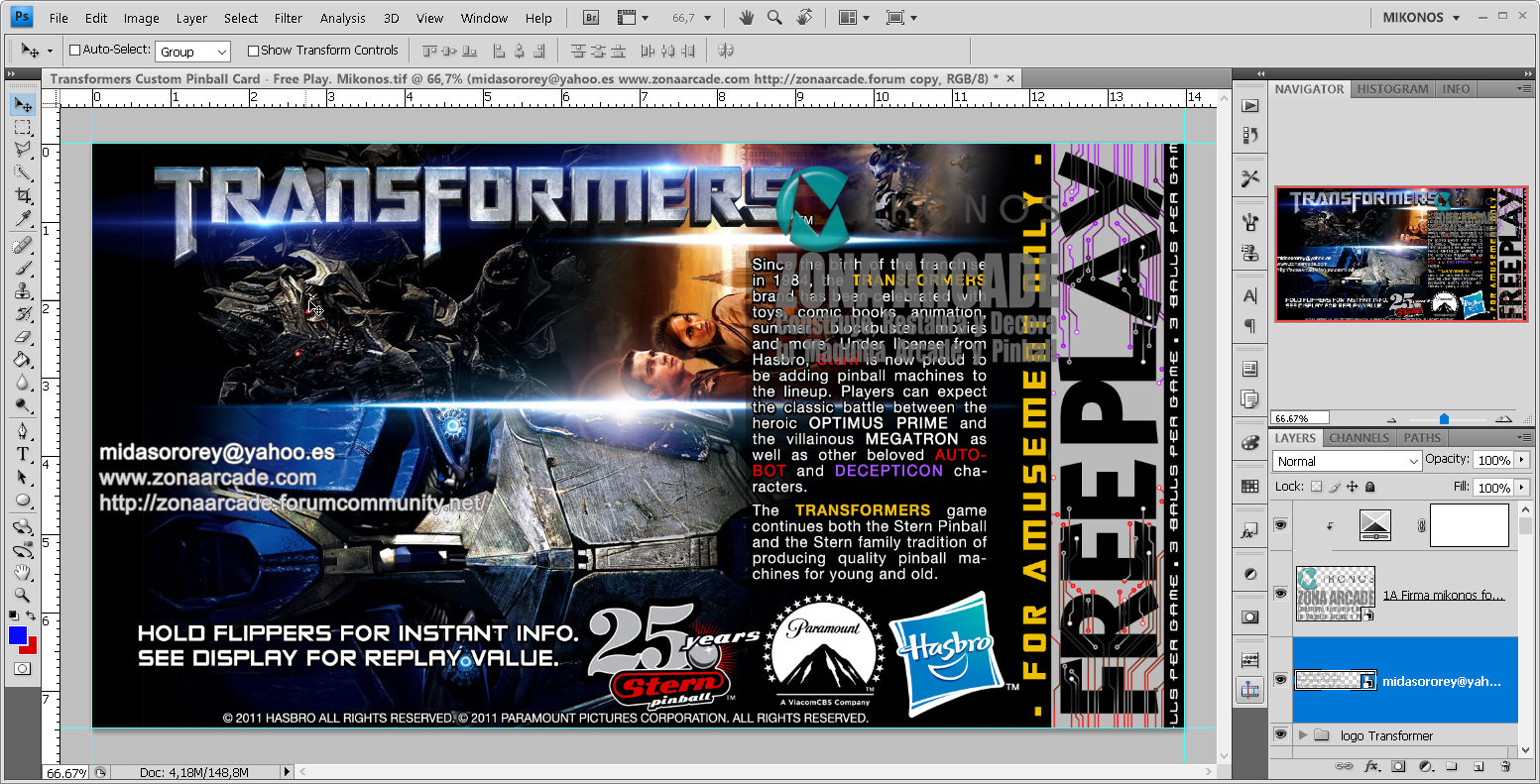
Task: Select the Crop tool
Action: pyautogui.click(x=23, y=195)
